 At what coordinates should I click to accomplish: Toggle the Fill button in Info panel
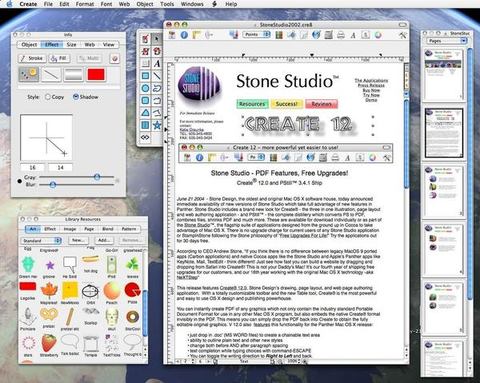coord(59,58)
